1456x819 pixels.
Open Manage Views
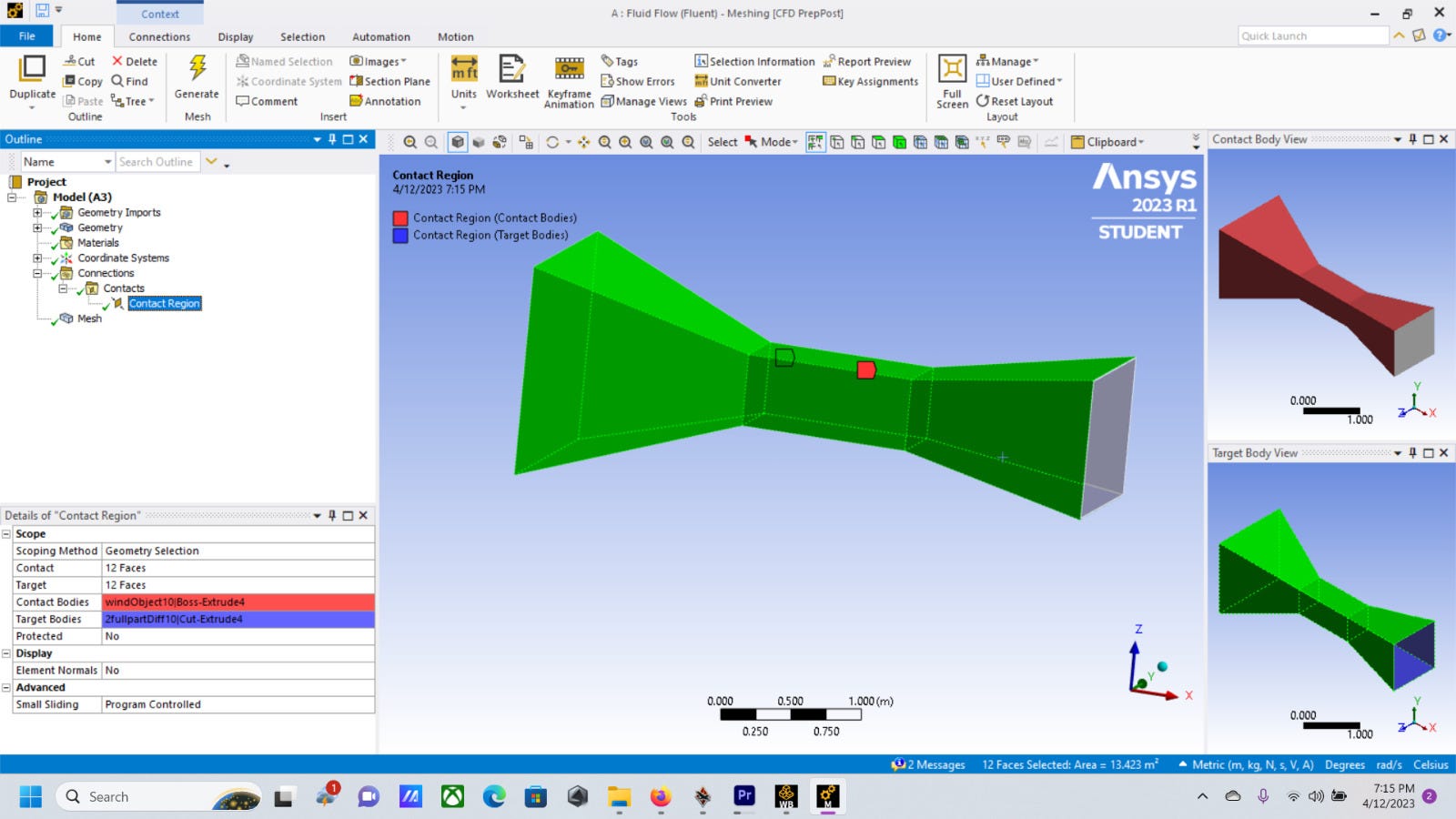(643, 101)
